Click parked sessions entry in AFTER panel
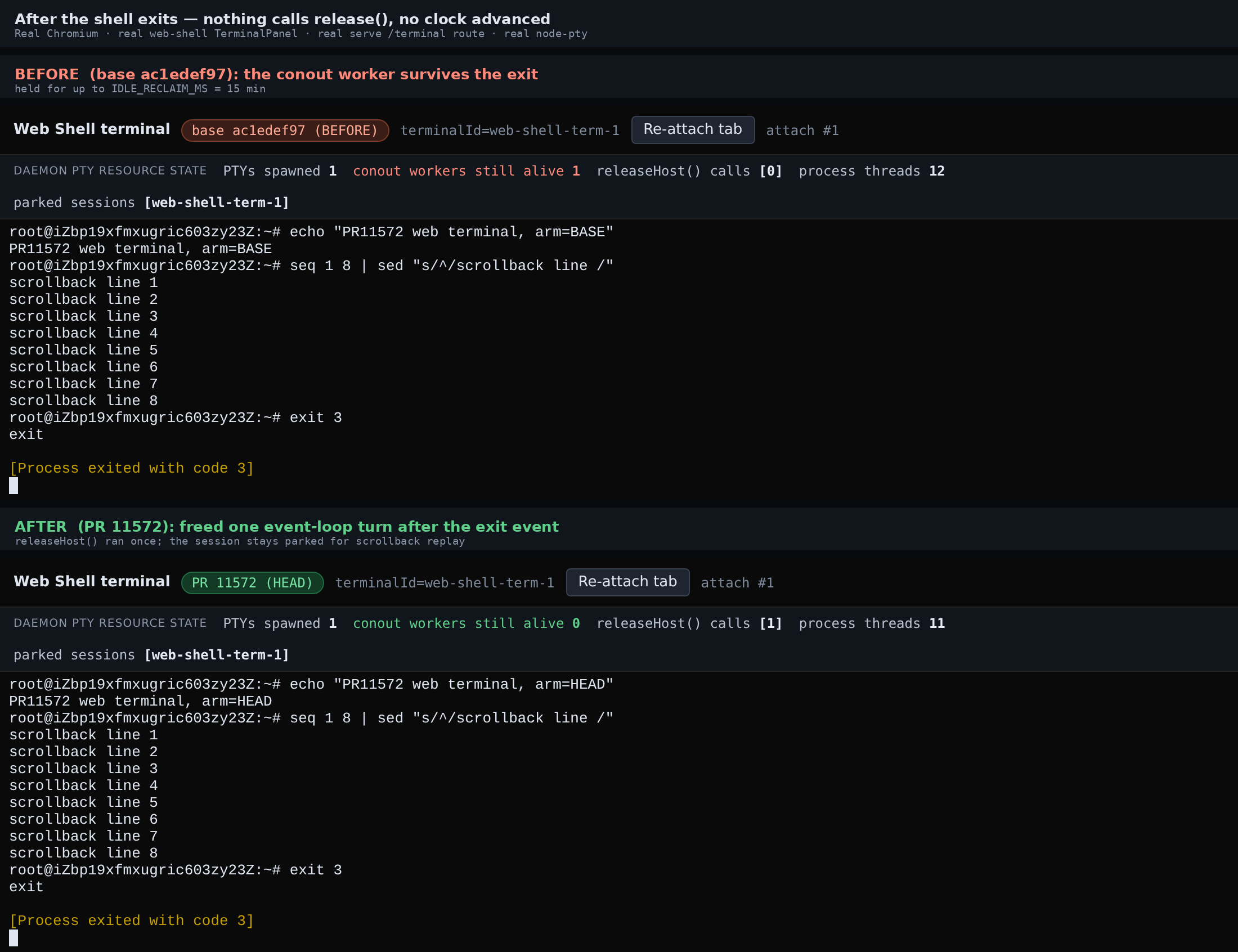 (x=151, y=654)
